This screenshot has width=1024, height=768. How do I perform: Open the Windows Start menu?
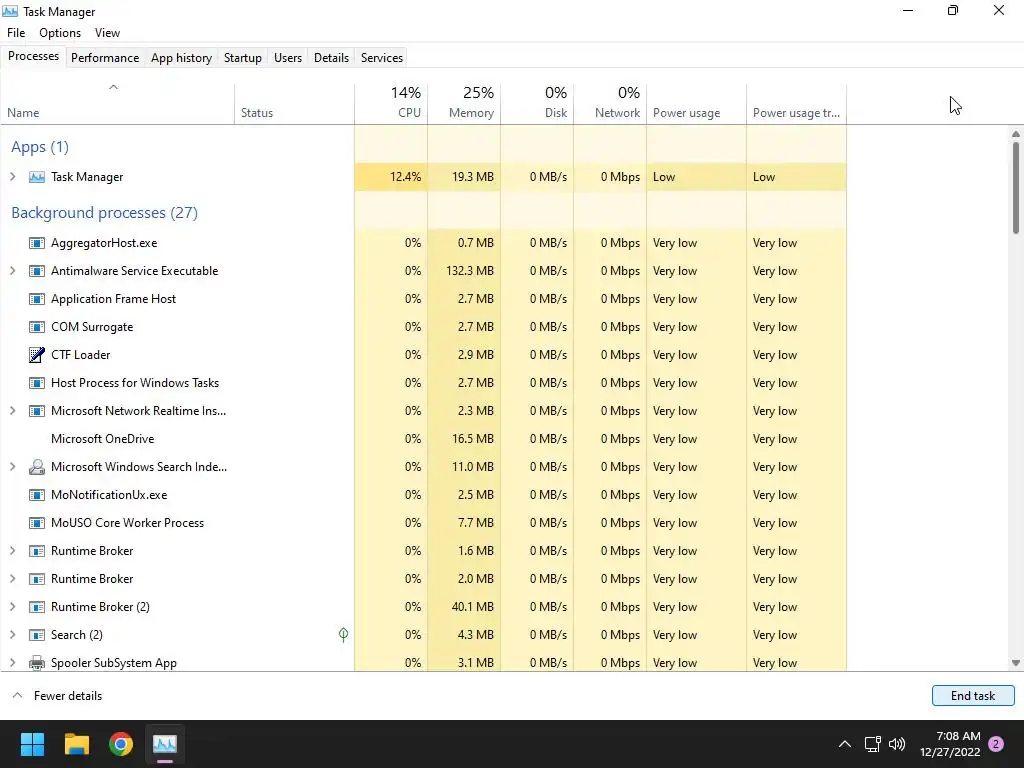click(x=32, y=744)
